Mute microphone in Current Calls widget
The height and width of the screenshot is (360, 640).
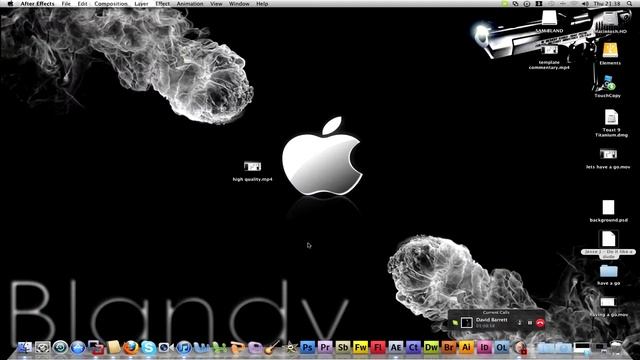tap(520, 323)
